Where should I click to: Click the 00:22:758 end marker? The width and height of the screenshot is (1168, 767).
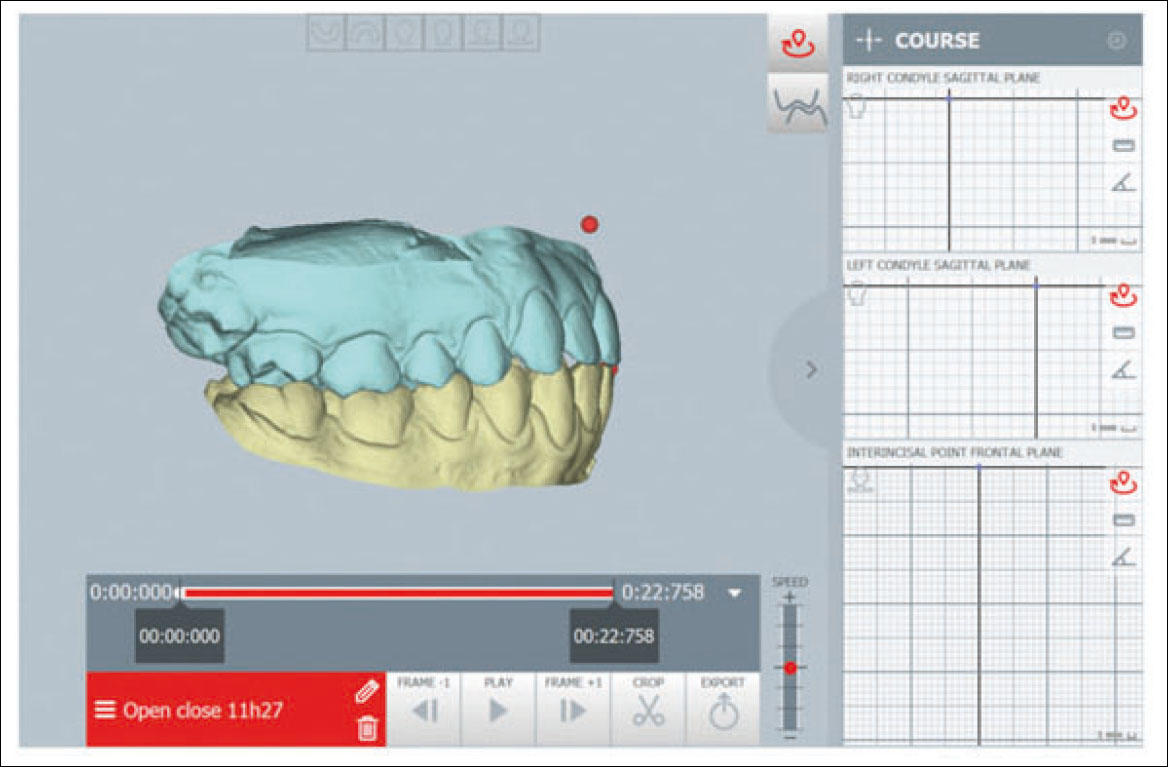click(614, 636)
